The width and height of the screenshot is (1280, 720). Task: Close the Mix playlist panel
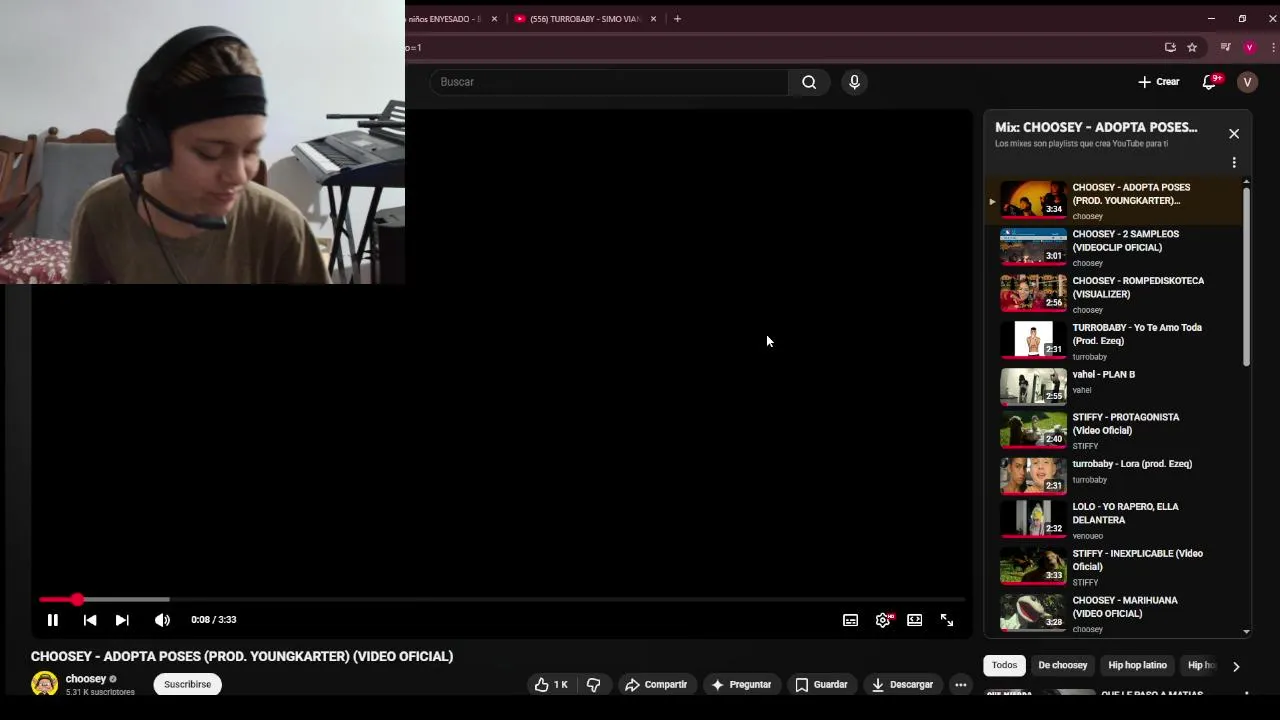1234,133
